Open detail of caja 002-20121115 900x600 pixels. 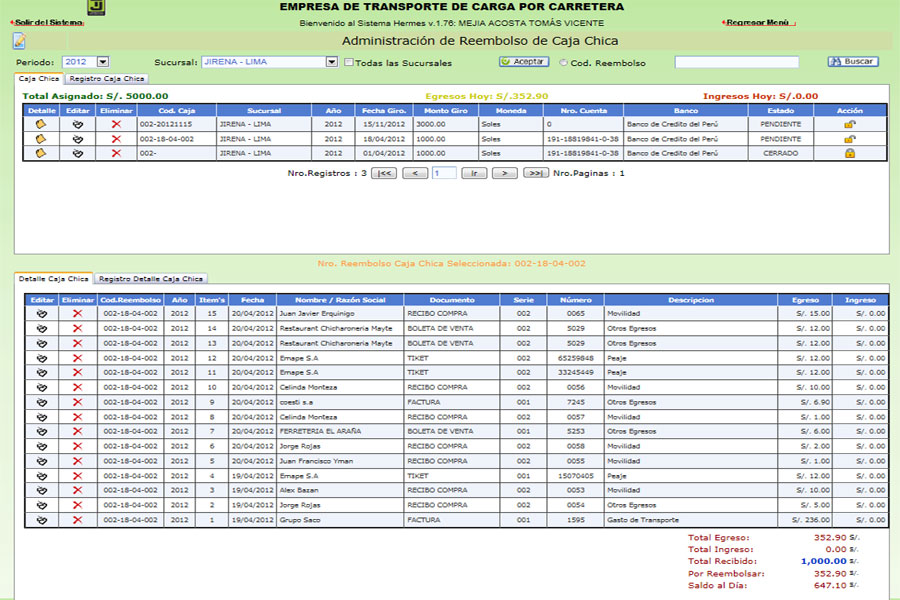[41, 124]
